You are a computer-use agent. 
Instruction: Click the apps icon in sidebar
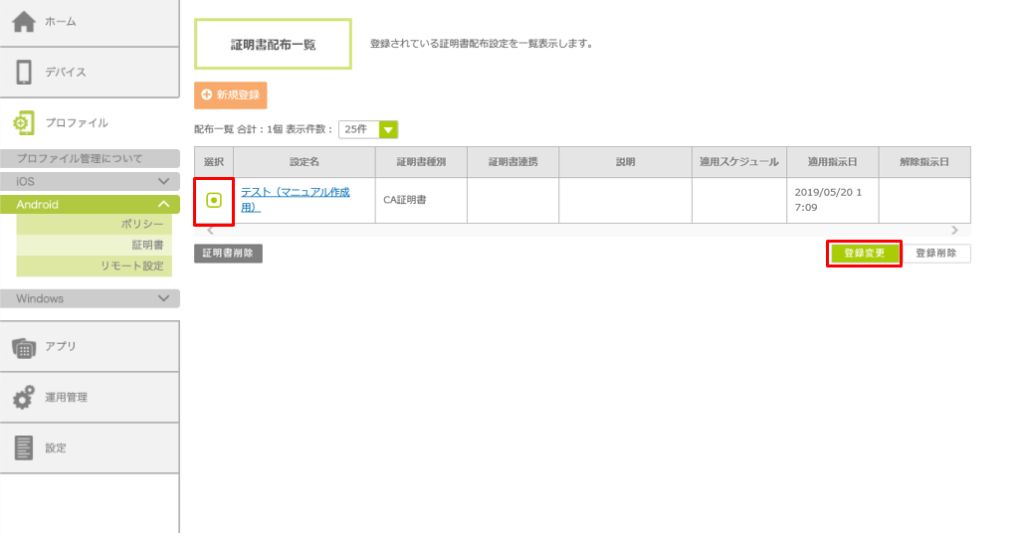(24, 347)
